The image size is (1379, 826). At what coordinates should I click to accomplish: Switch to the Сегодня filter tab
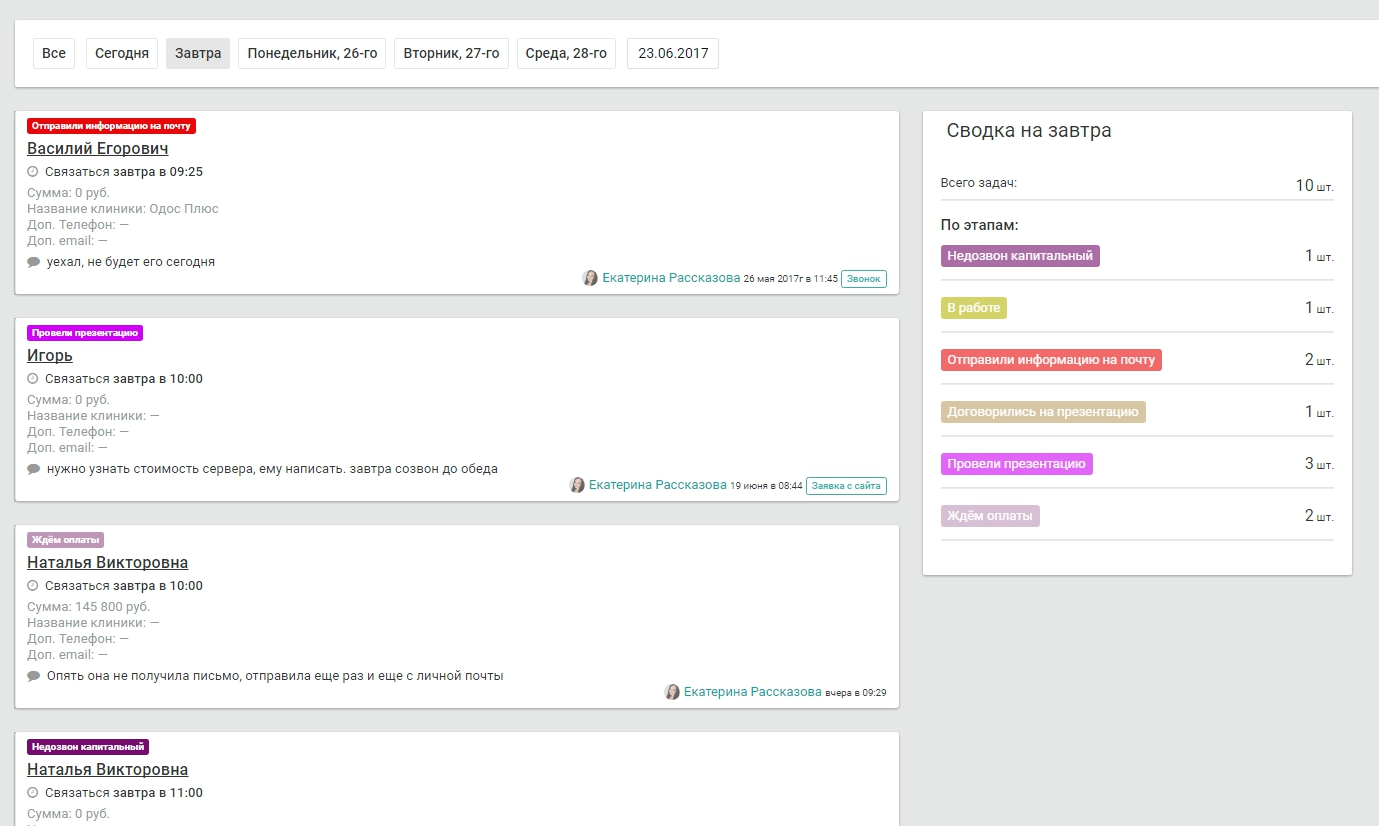click(122, 53)
